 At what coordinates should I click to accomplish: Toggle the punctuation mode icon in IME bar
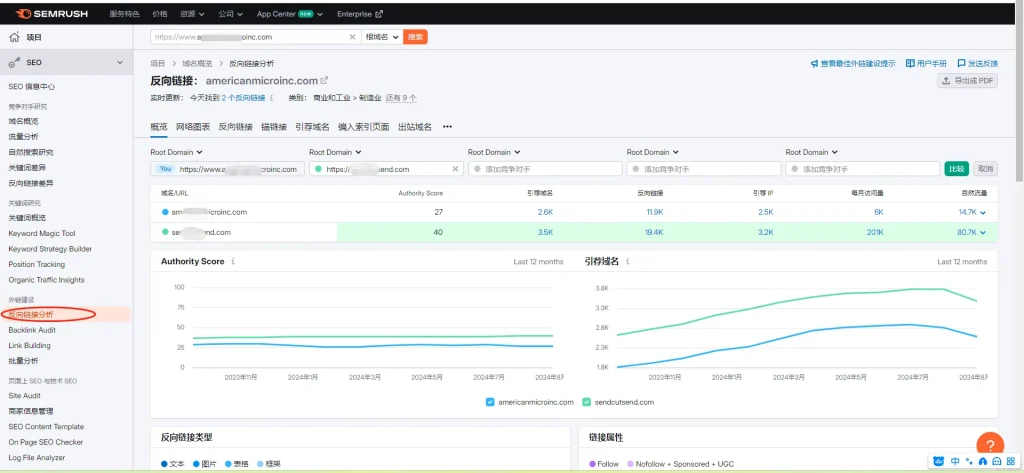[970, 462]
